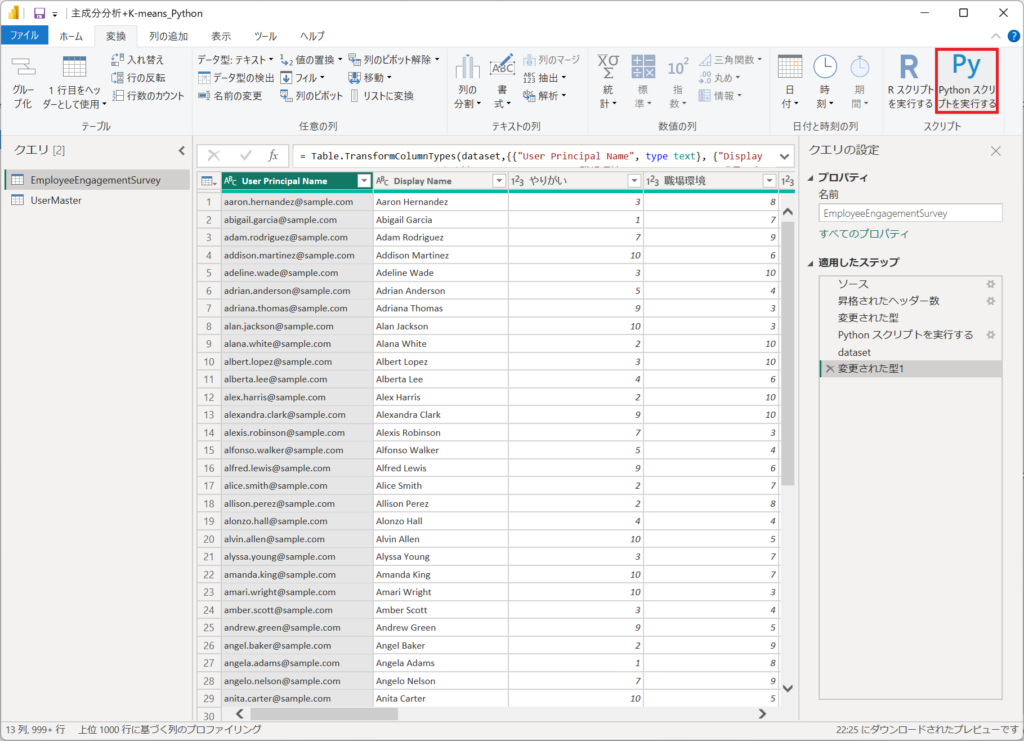
Task: Expand the formula bar
Action: coord(784,156)
